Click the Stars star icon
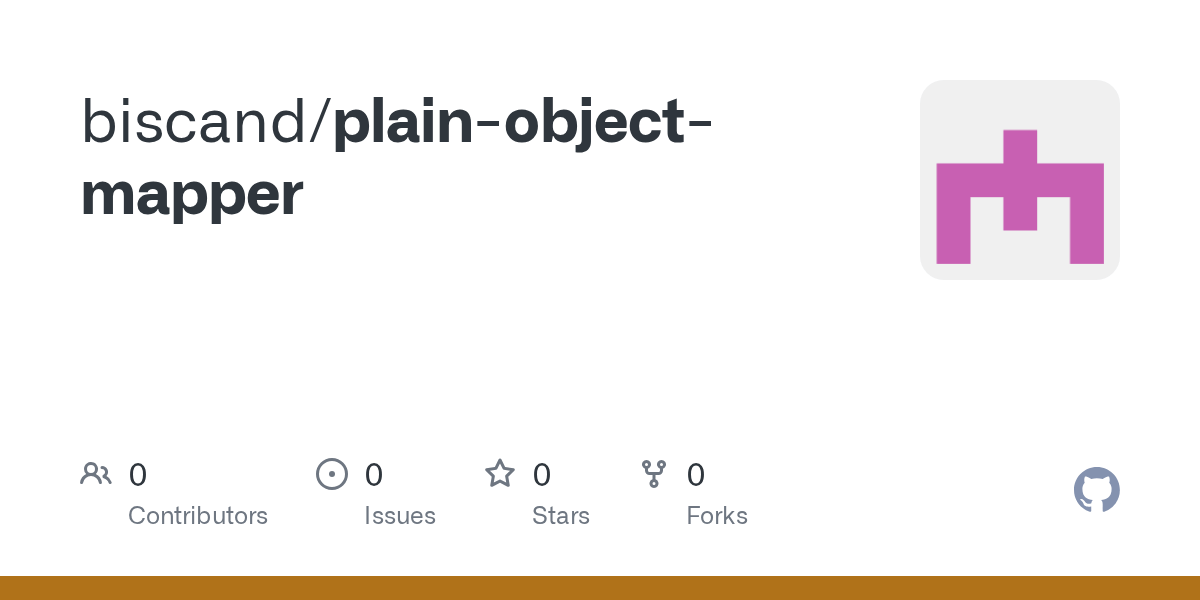1200x600 pixels. [x=500, y=473]
